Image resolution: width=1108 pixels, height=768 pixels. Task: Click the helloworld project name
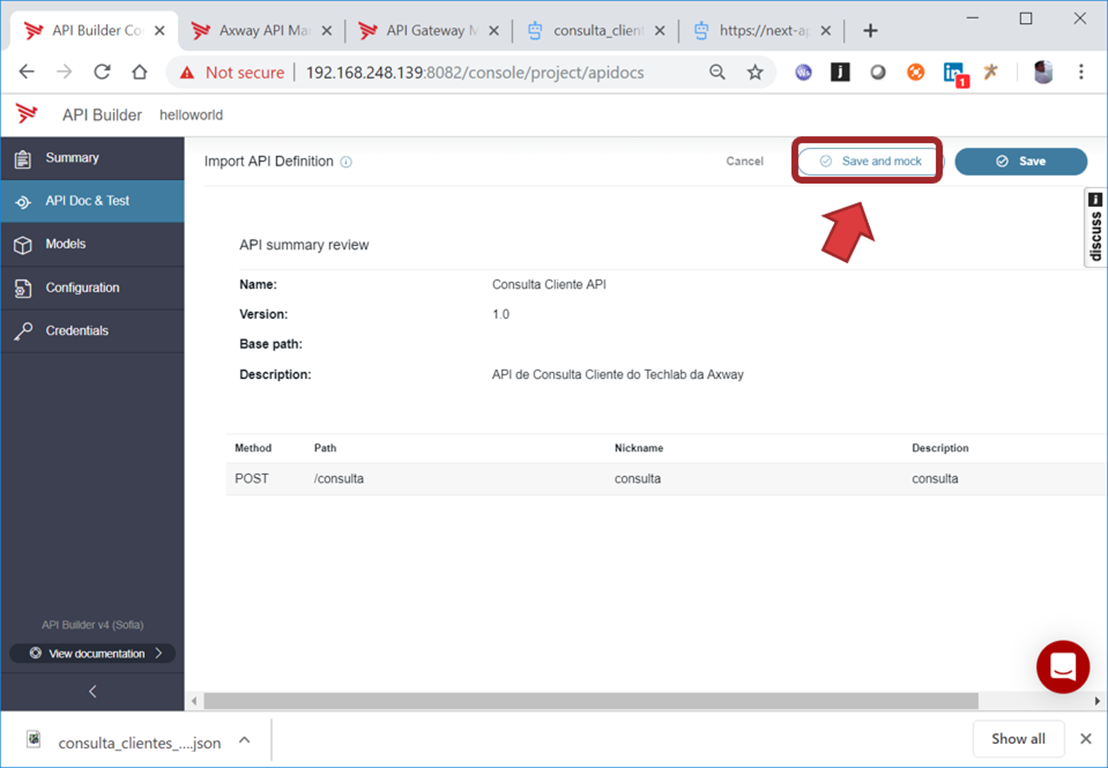[x=191, y=115]
